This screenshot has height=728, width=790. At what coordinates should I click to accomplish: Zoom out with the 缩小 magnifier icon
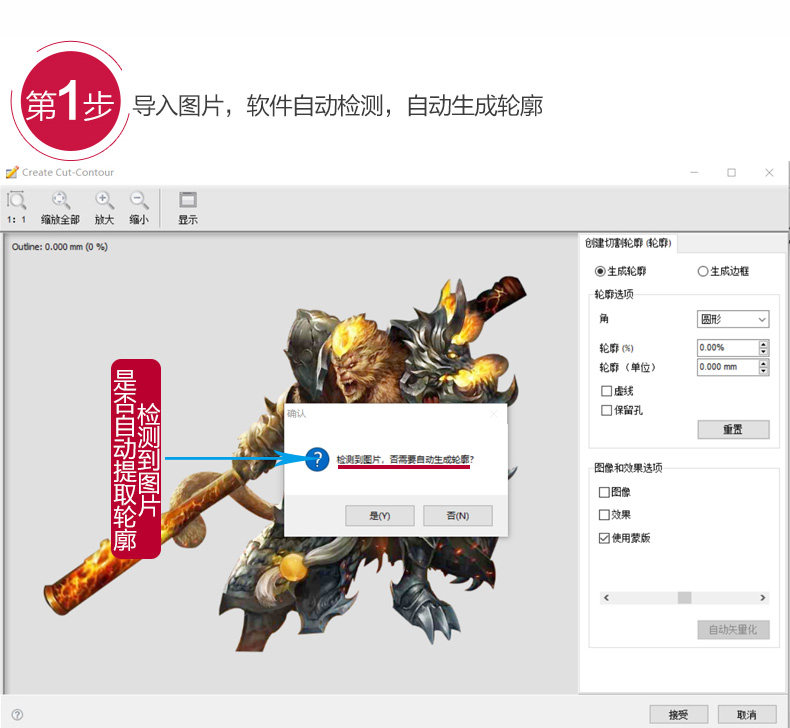139,201
